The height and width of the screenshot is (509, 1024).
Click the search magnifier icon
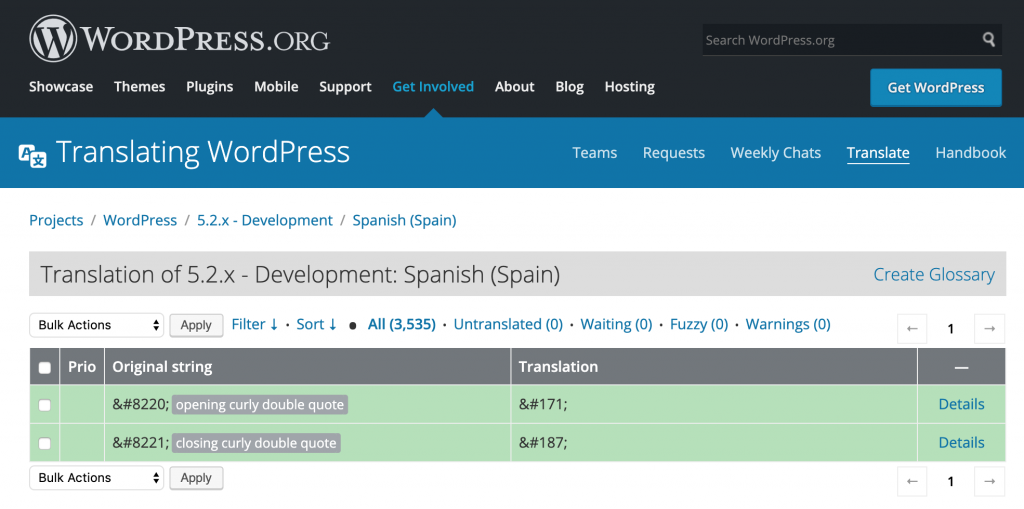(989, 39)
